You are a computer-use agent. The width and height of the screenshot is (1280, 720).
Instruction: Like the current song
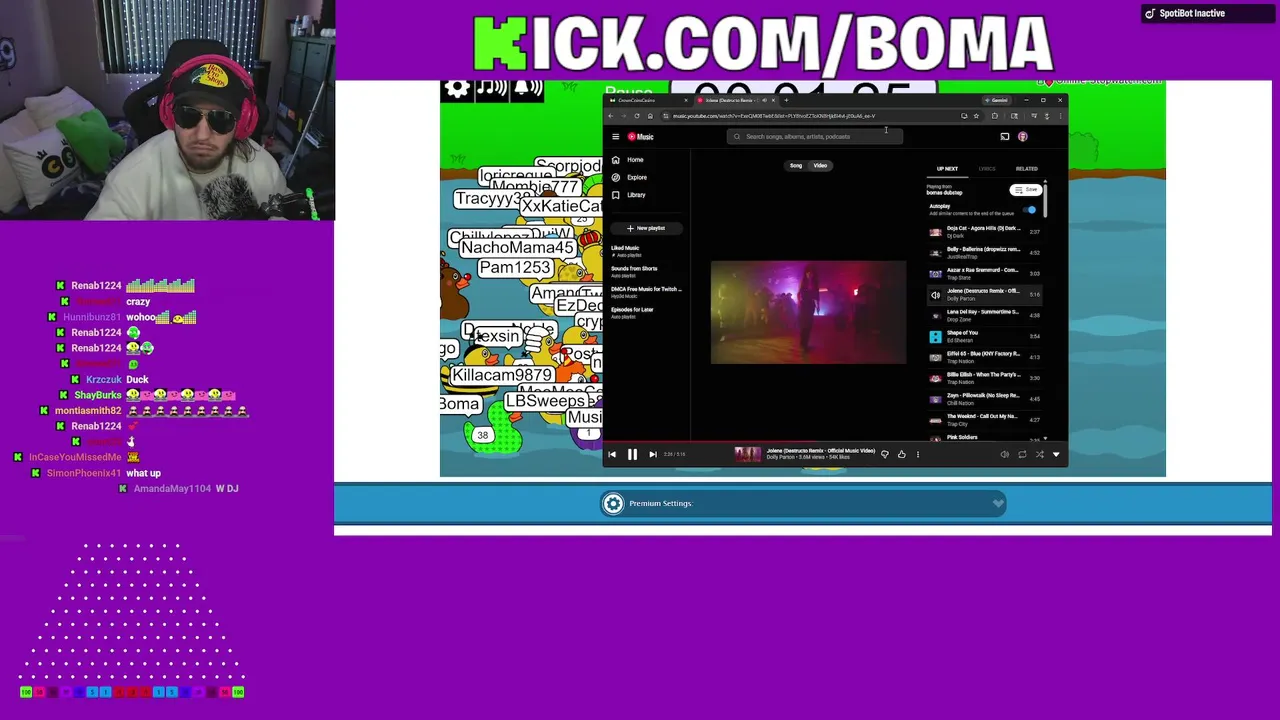(x=902, y=455)
